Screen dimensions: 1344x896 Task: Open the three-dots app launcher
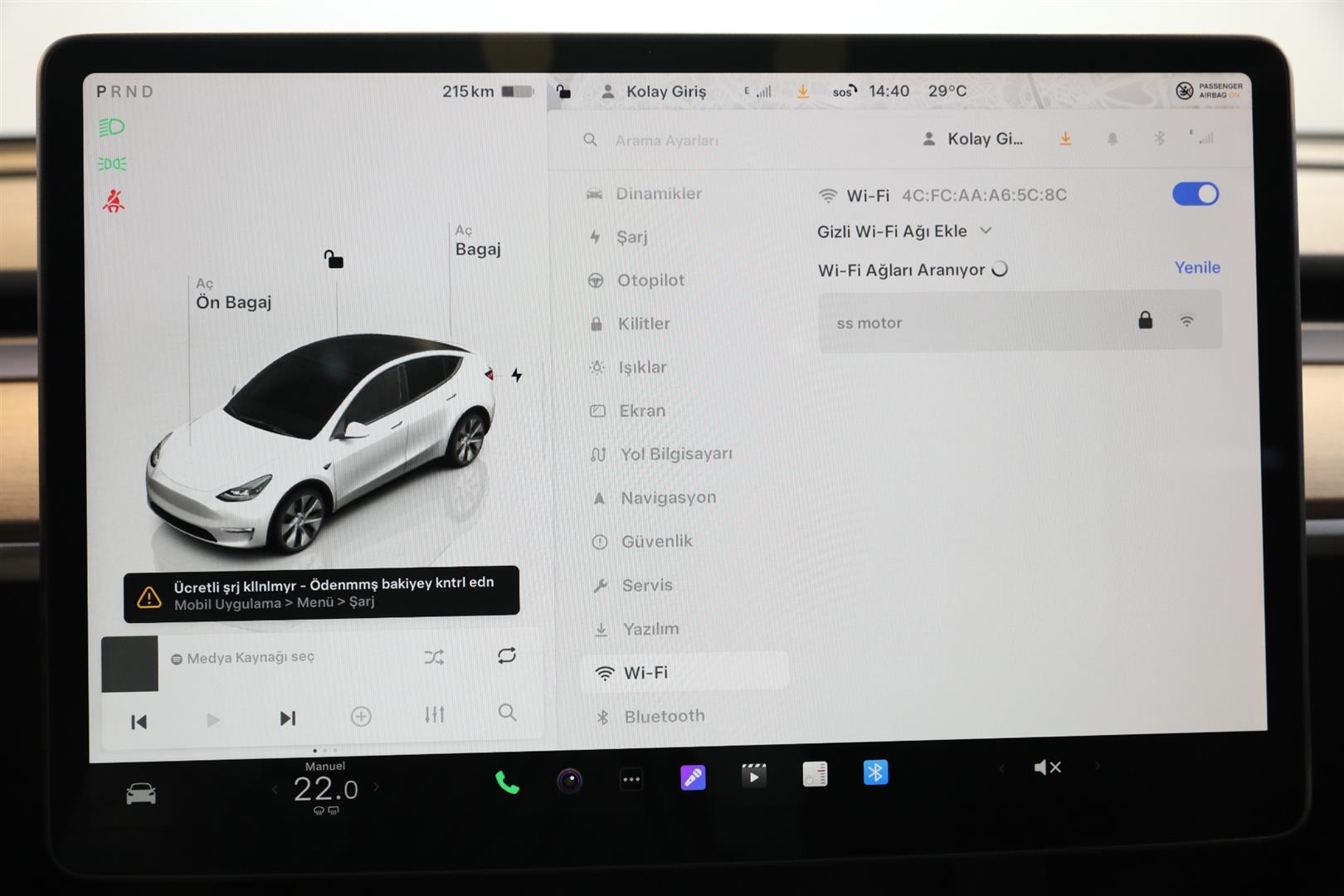coord(631,779)
